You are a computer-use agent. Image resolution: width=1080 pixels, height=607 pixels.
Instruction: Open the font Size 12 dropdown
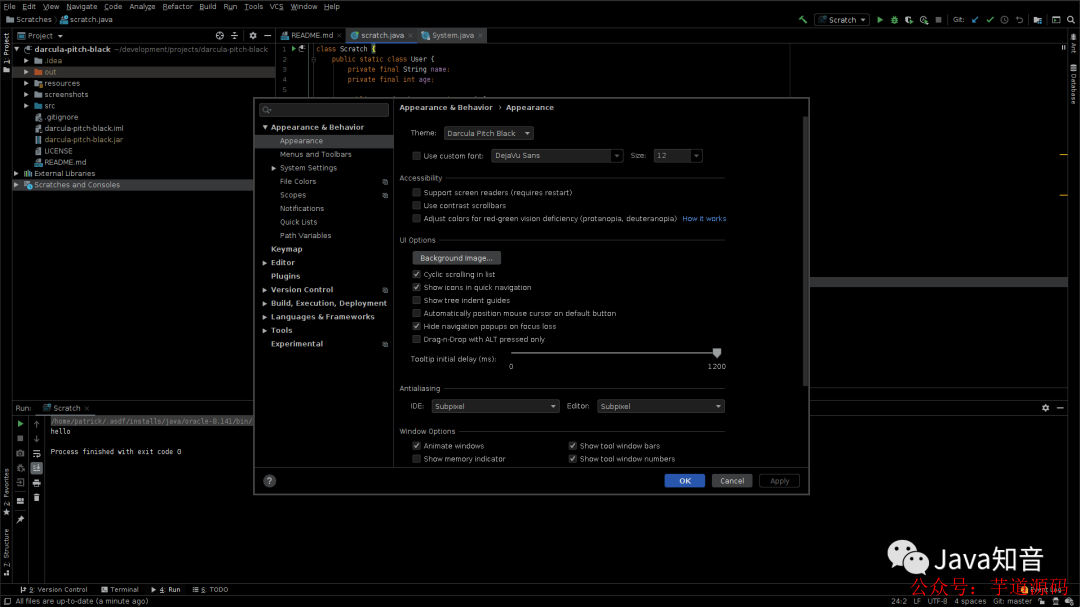(678, 156)
